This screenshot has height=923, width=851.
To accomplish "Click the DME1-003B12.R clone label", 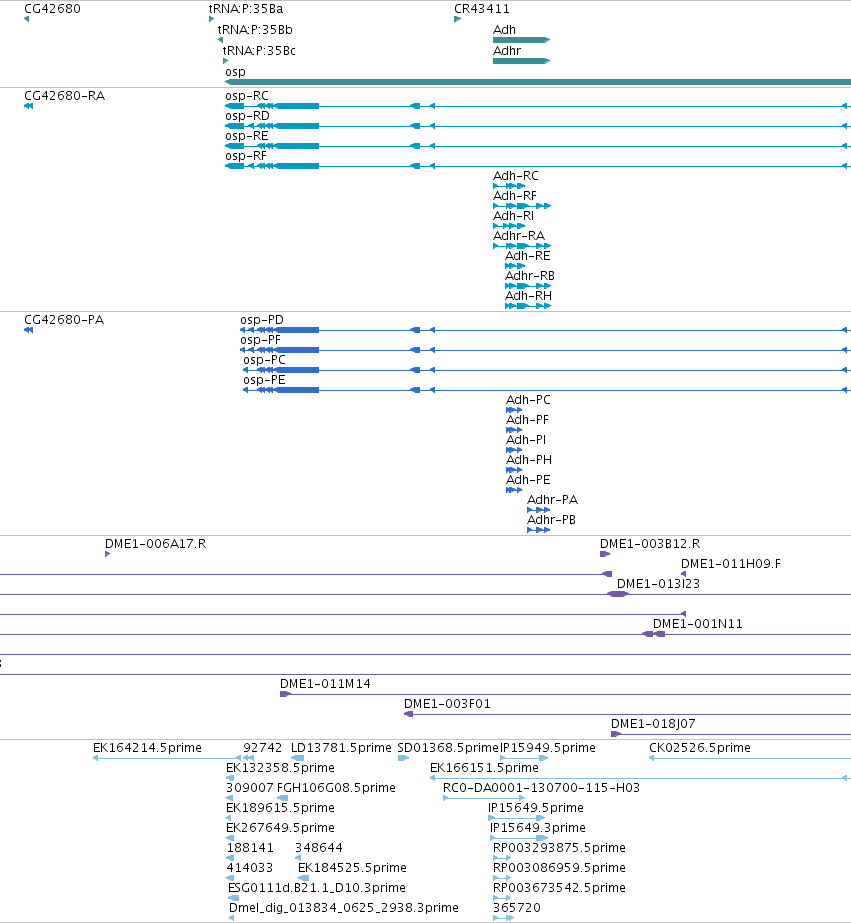I will coord(650,544).
